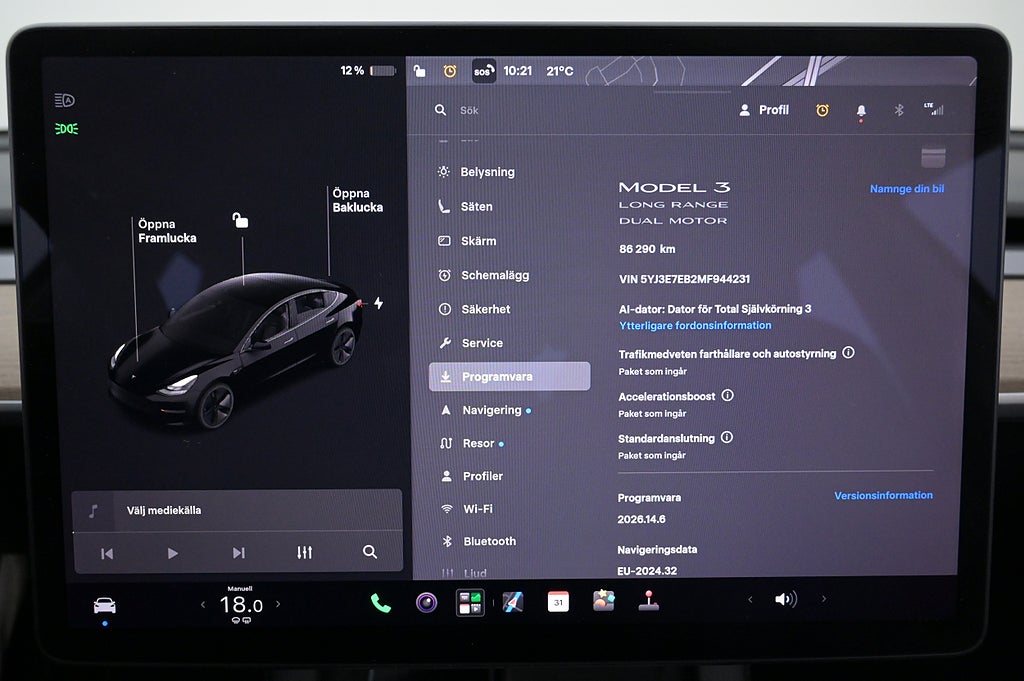
Task: Open the audio equalizer settings icon
Action: [304, 552]
